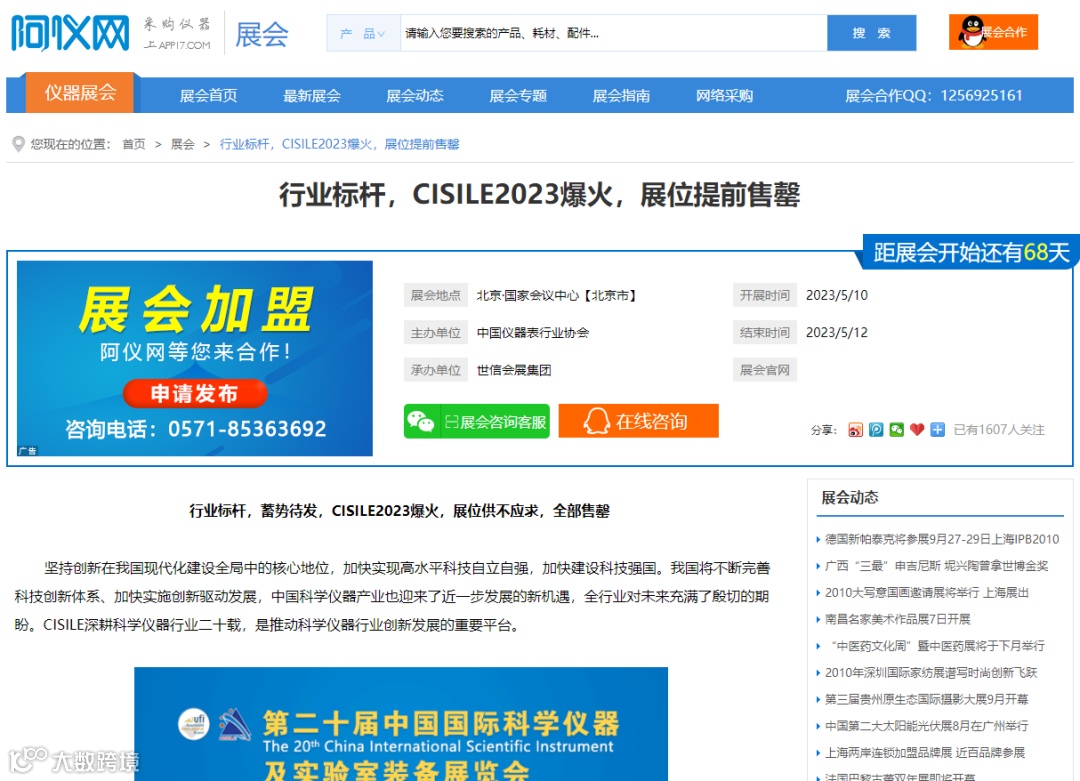The height and width of the screenshot is (781, 1080).
Task: Go to 展会 in the breadcrumb
Action: pyautogui.click(x=183, y=144)
